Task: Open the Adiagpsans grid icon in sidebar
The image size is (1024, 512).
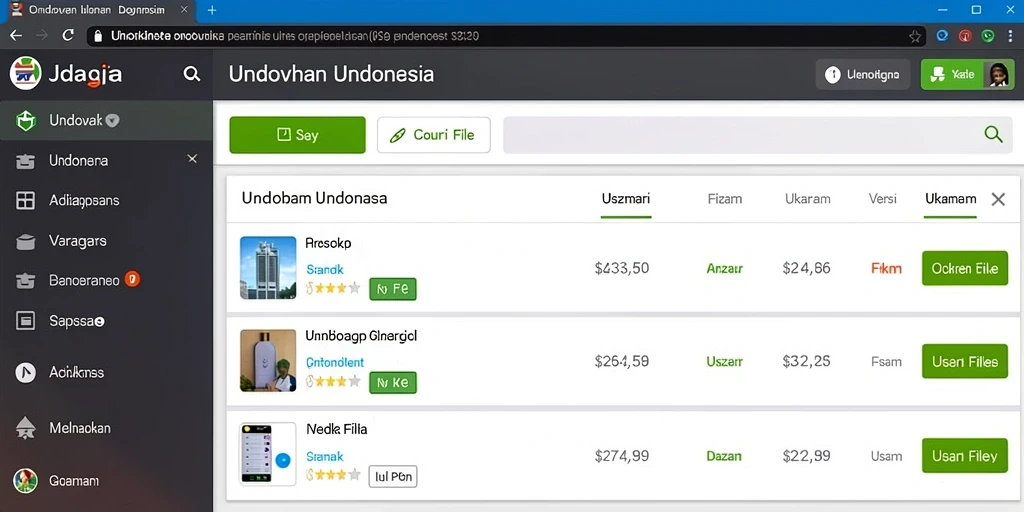Action: tap(25, 200)
